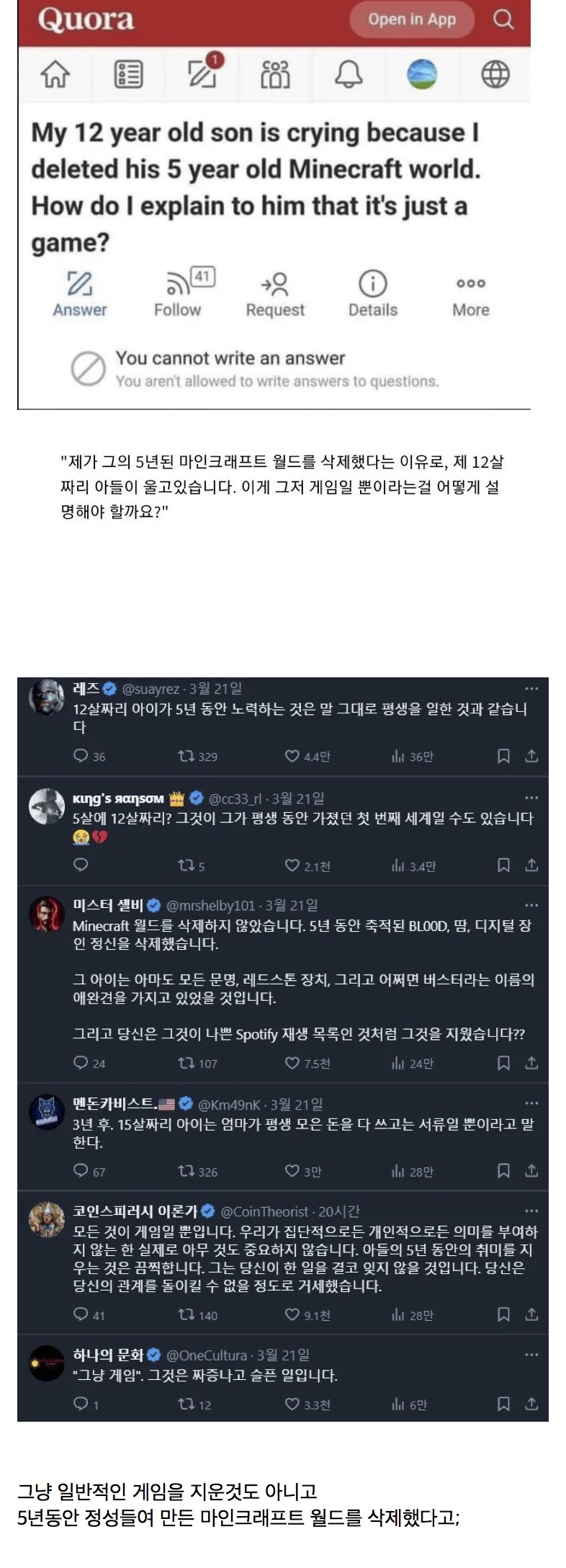Open the following list icon
566x1568 pixels.
(129, 74)
